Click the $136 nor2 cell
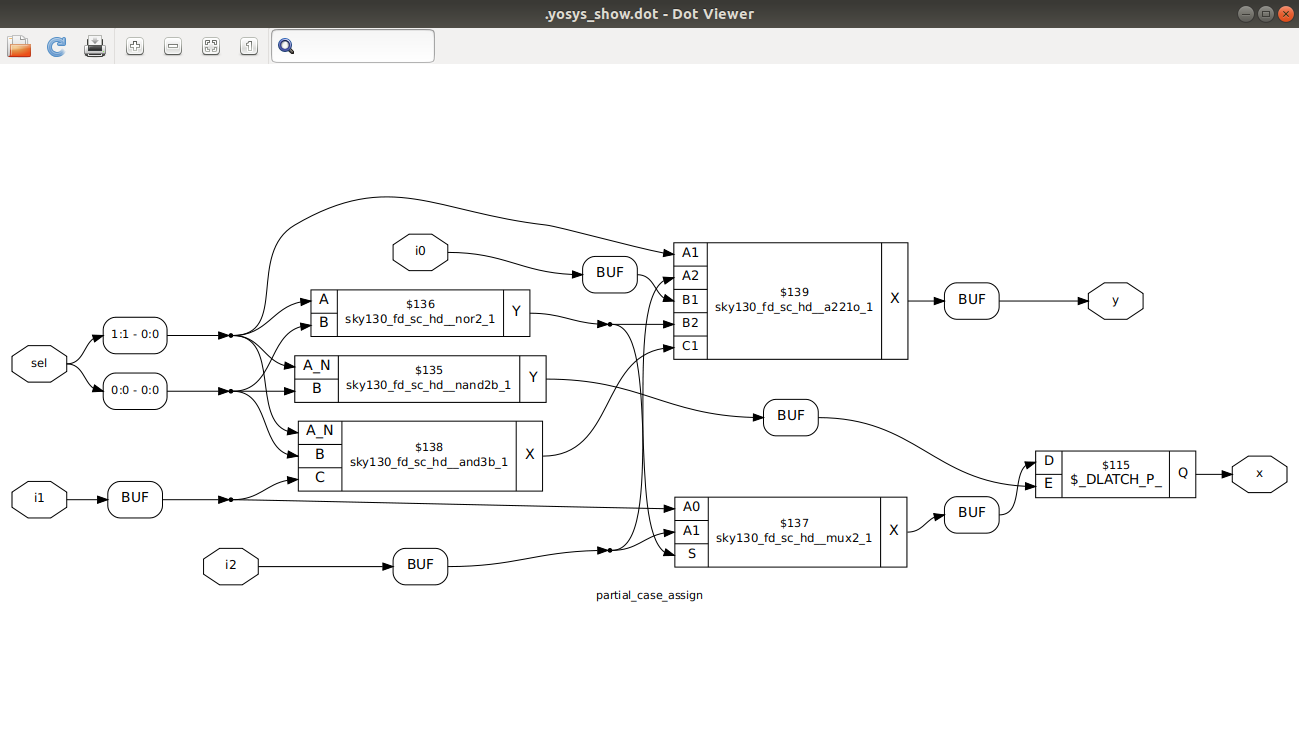Image resolution: width=1299 pixels, height=741 pixels. click(420, 311)
